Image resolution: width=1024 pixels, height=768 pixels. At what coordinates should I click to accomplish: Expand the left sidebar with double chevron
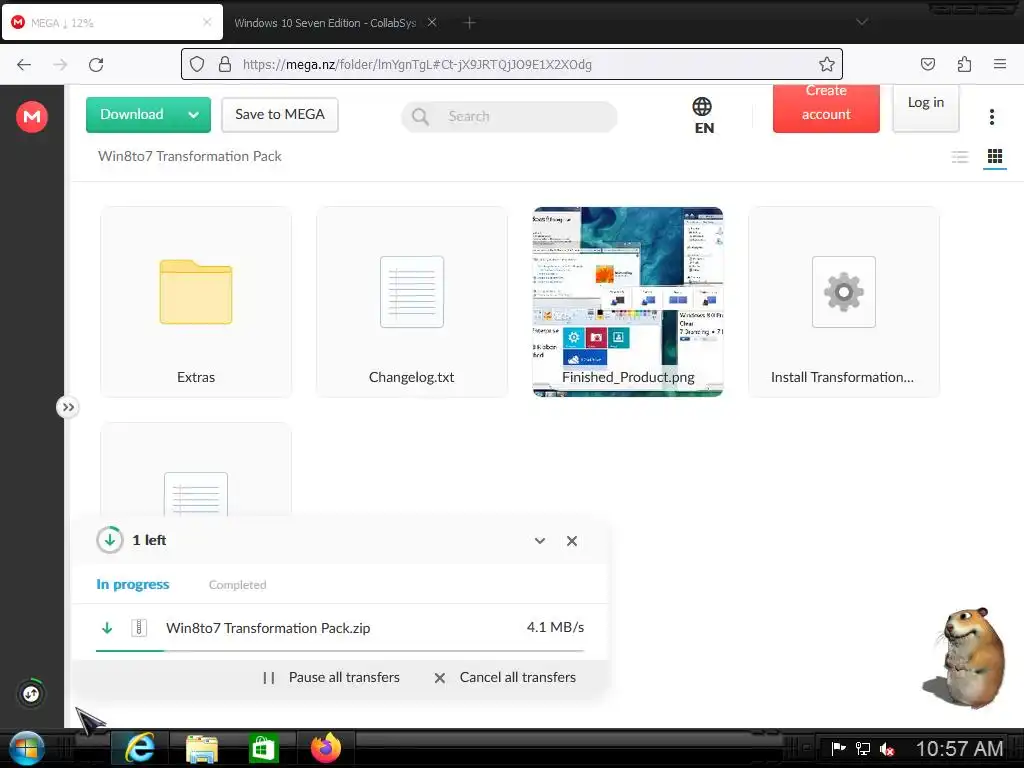[67, 408]
